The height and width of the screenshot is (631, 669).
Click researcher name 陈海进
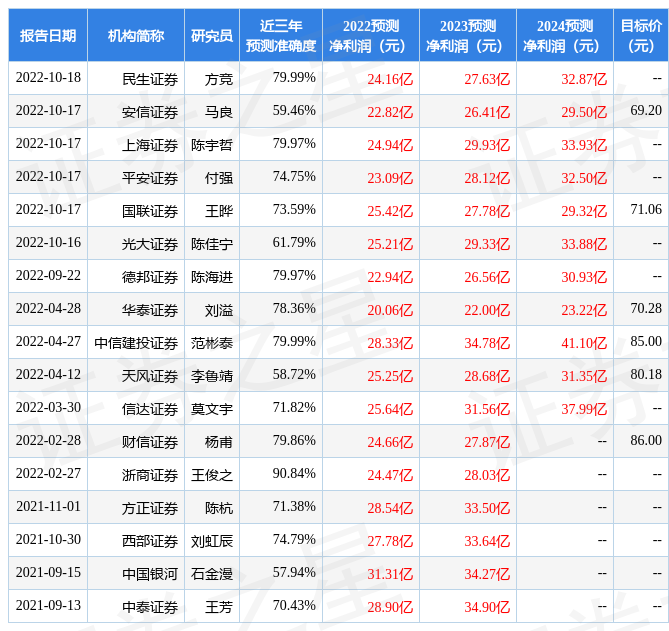[x=212, y=277]
